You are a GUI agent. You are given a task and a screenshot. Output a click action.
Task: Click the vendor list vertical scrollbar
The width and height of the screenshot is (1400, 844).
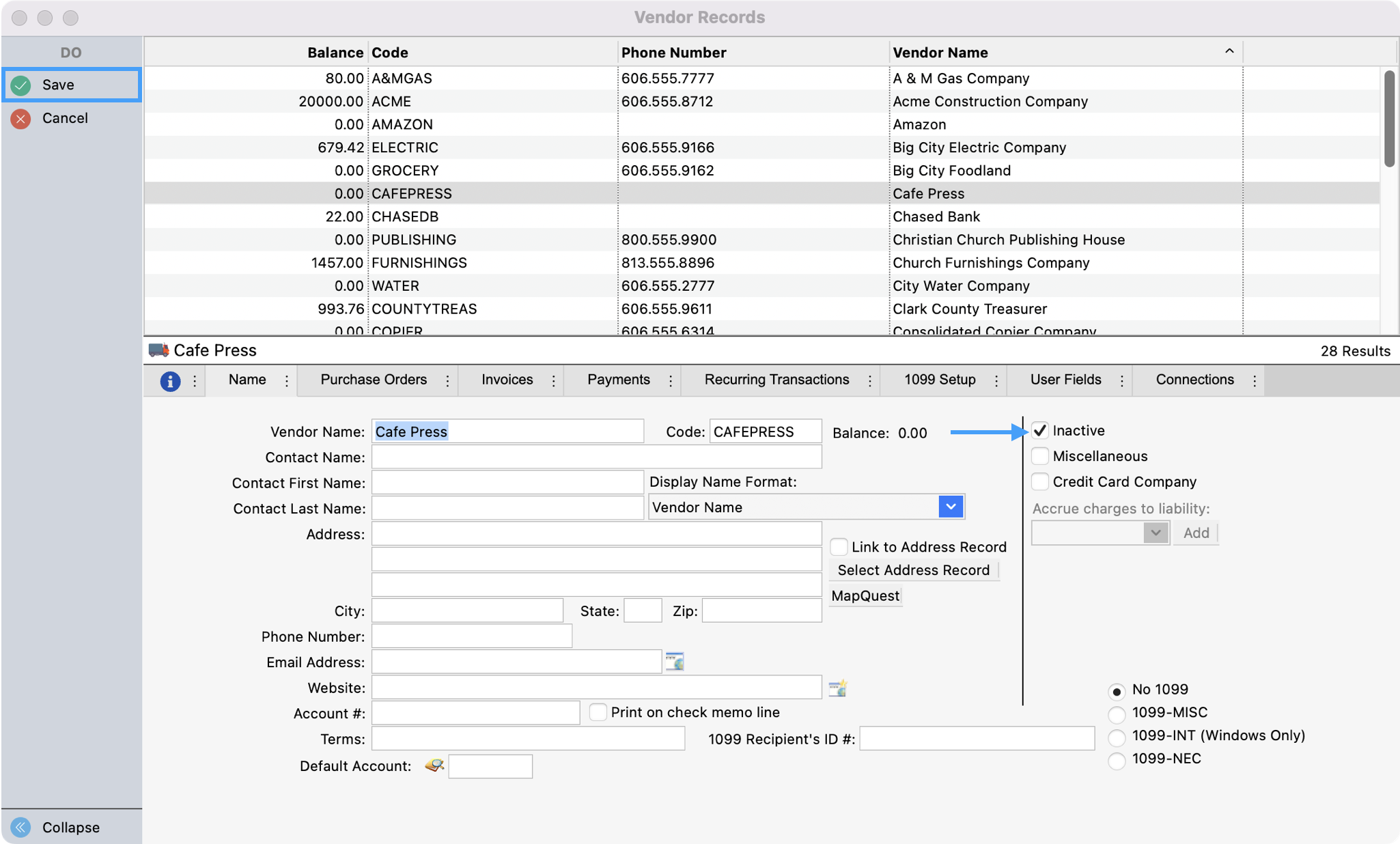(x=1389, y=119)
